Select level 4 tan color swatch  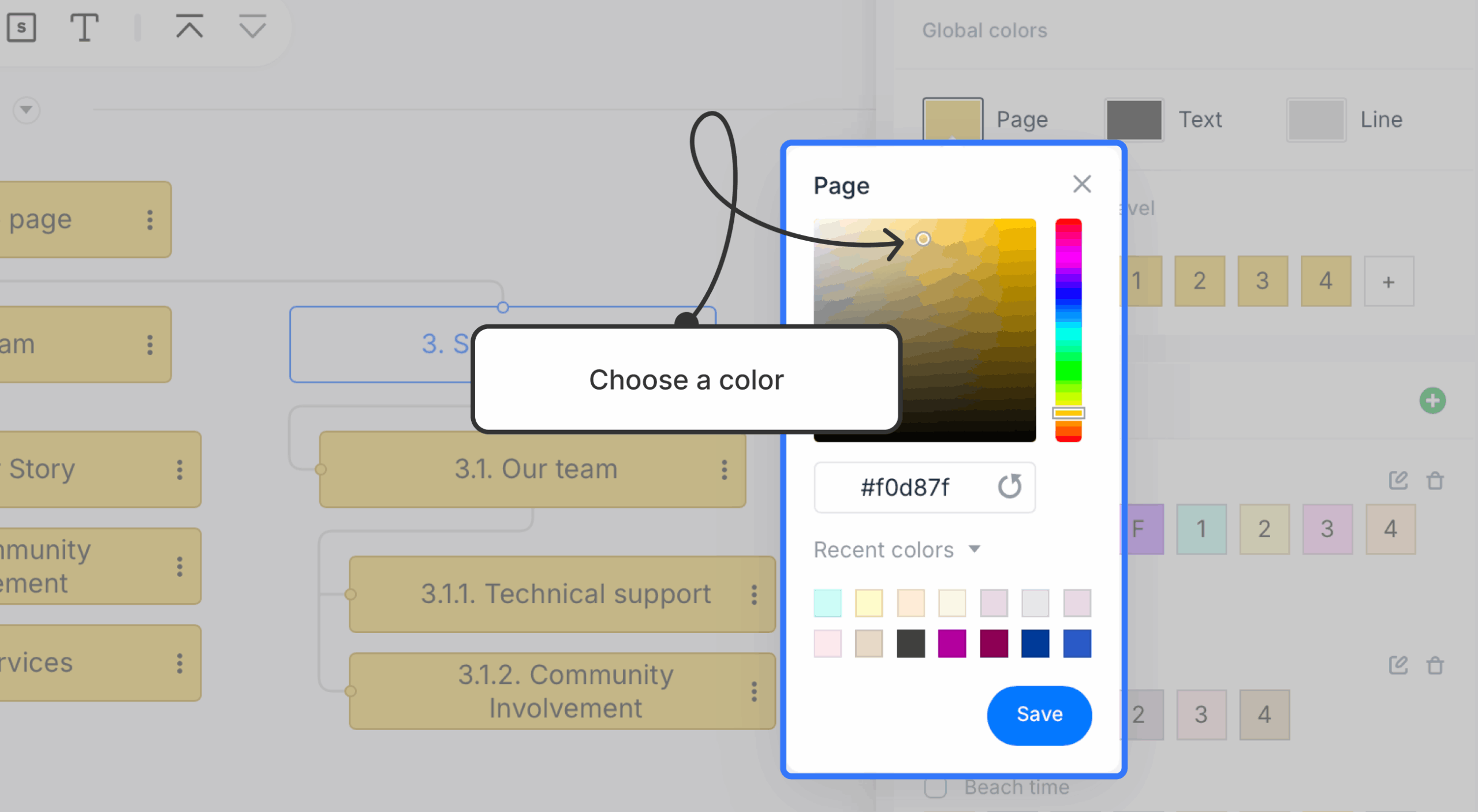[1326, 281]
